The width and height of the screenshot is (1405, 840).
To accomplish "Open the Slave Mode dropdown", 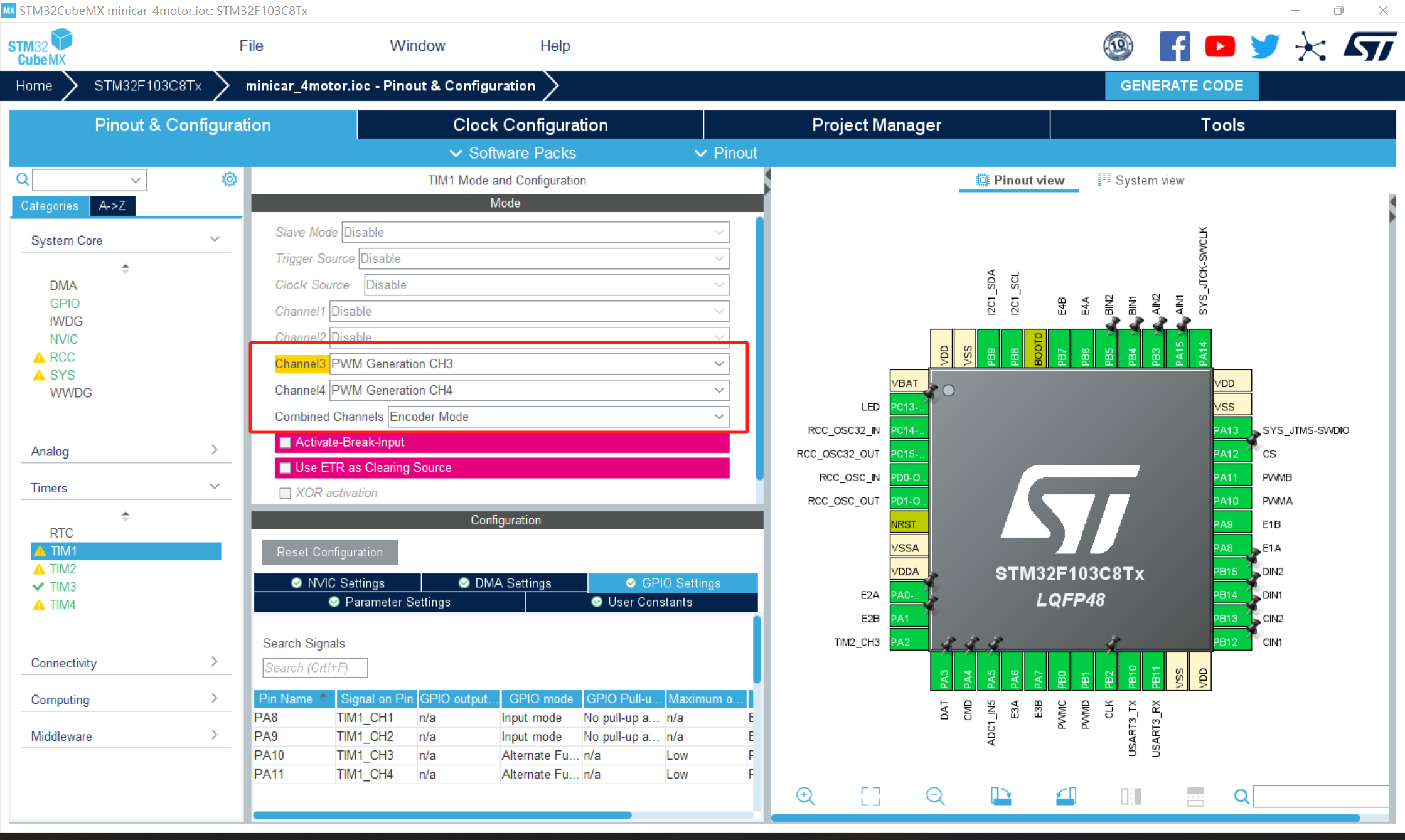I will [x=535, y=232].
